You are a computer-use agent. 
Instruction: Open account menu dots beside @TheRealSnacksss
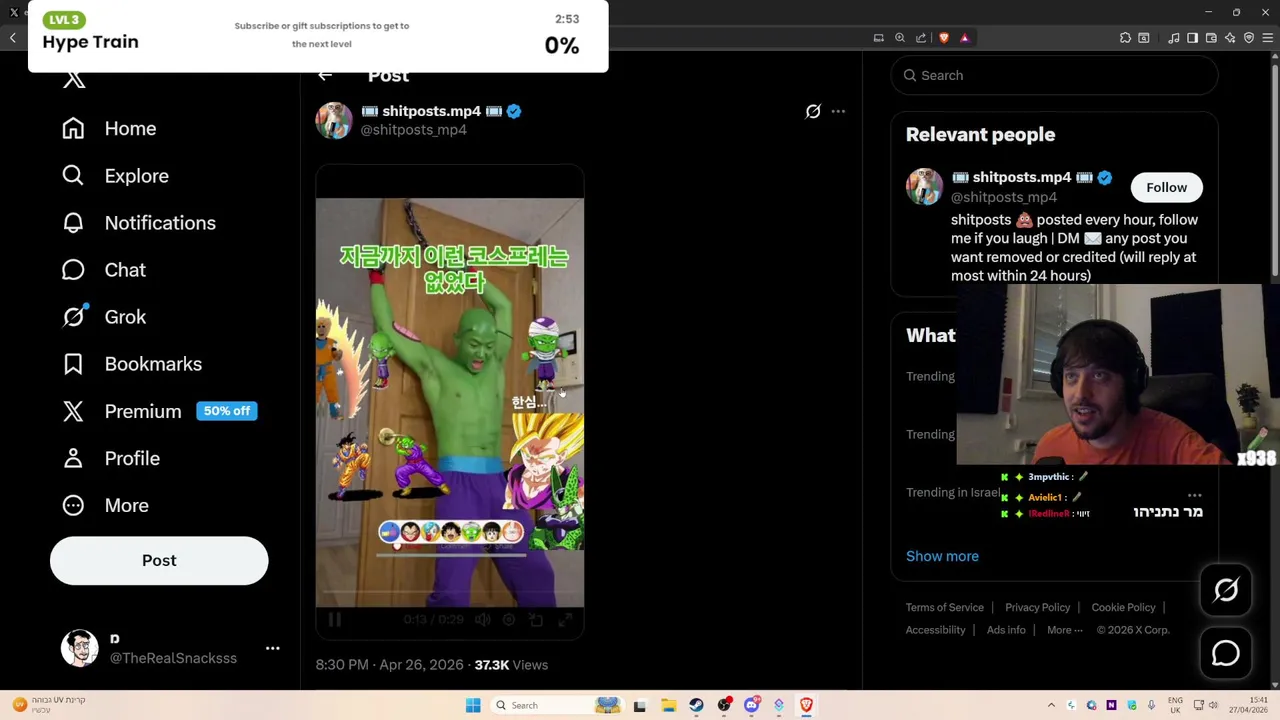click(272, 648)
